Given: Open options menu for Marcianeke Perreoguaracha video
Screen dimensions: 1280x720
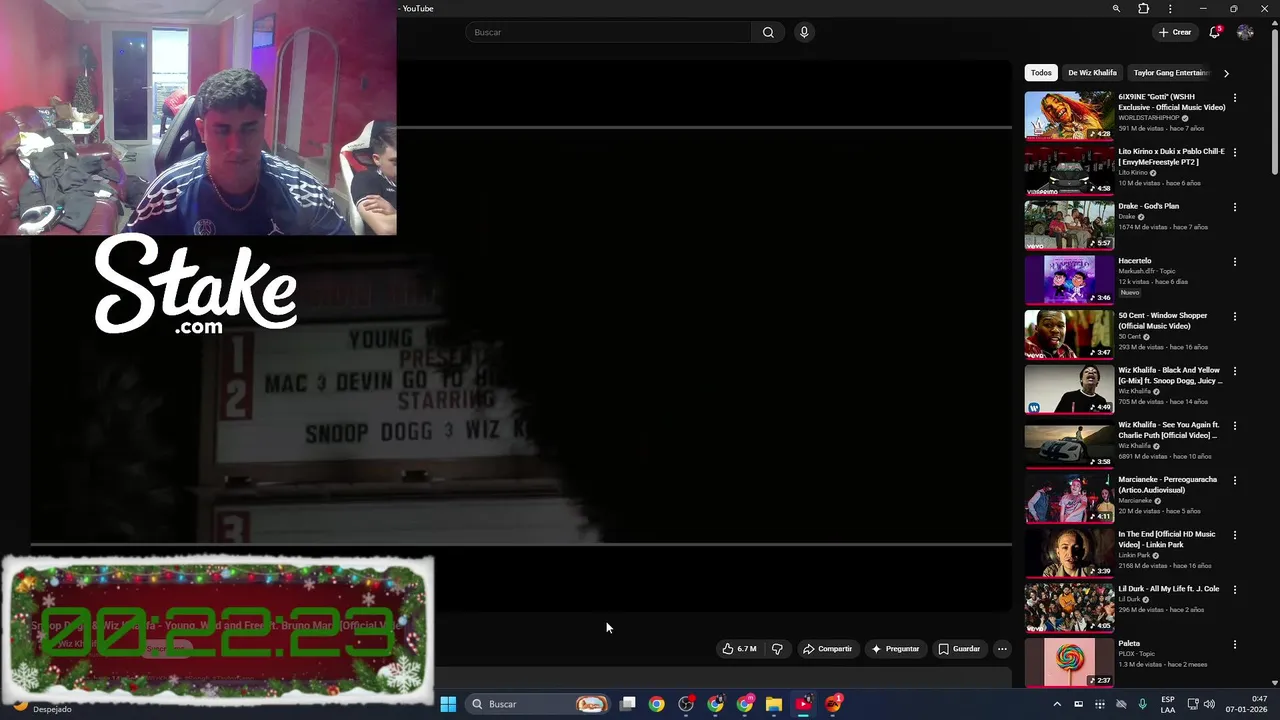Looking at the screenshot, I should click(1235, 481).
